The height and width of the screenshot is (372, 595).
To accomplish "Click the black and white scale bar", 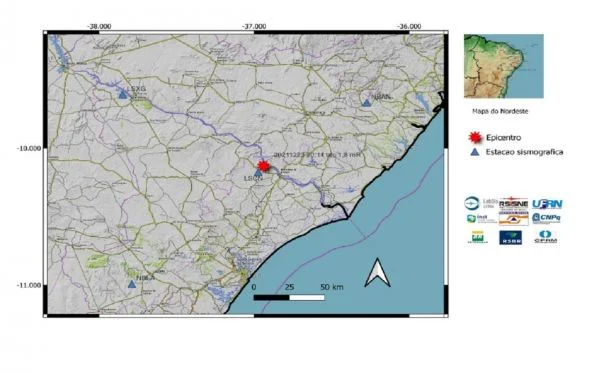I will click(289, 298).
